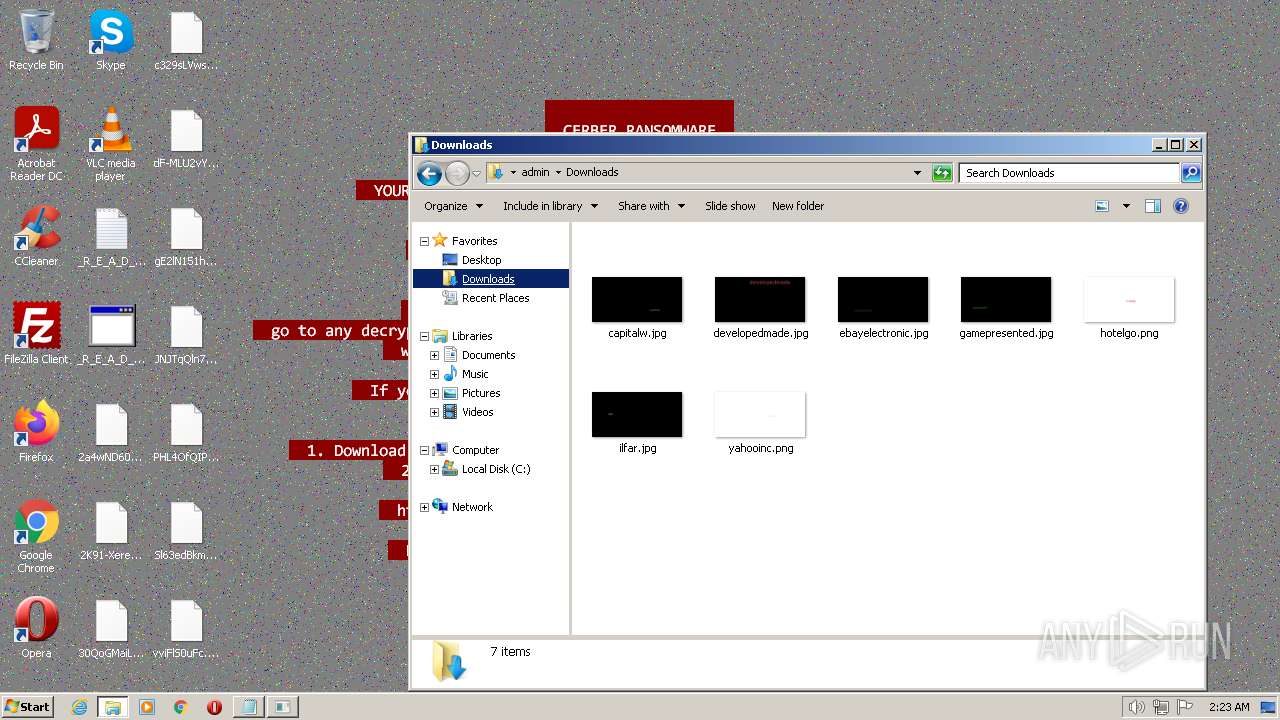
Task: Expand the Network tree node
Action: coord(424,507)
